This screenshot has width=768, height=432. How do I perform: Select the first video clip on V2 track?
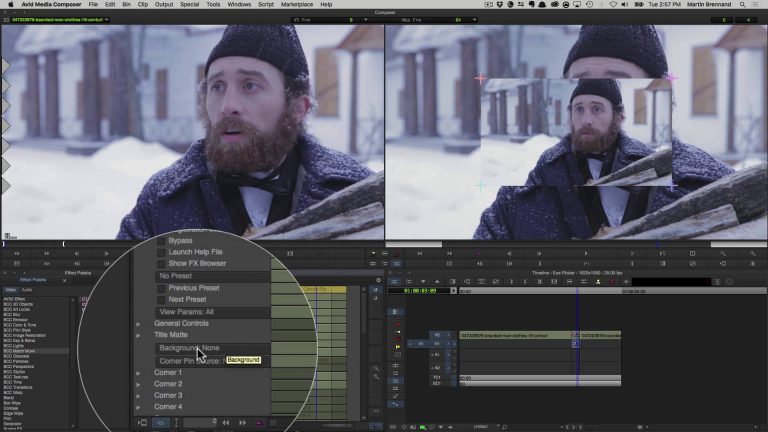(x=514, y=335)
